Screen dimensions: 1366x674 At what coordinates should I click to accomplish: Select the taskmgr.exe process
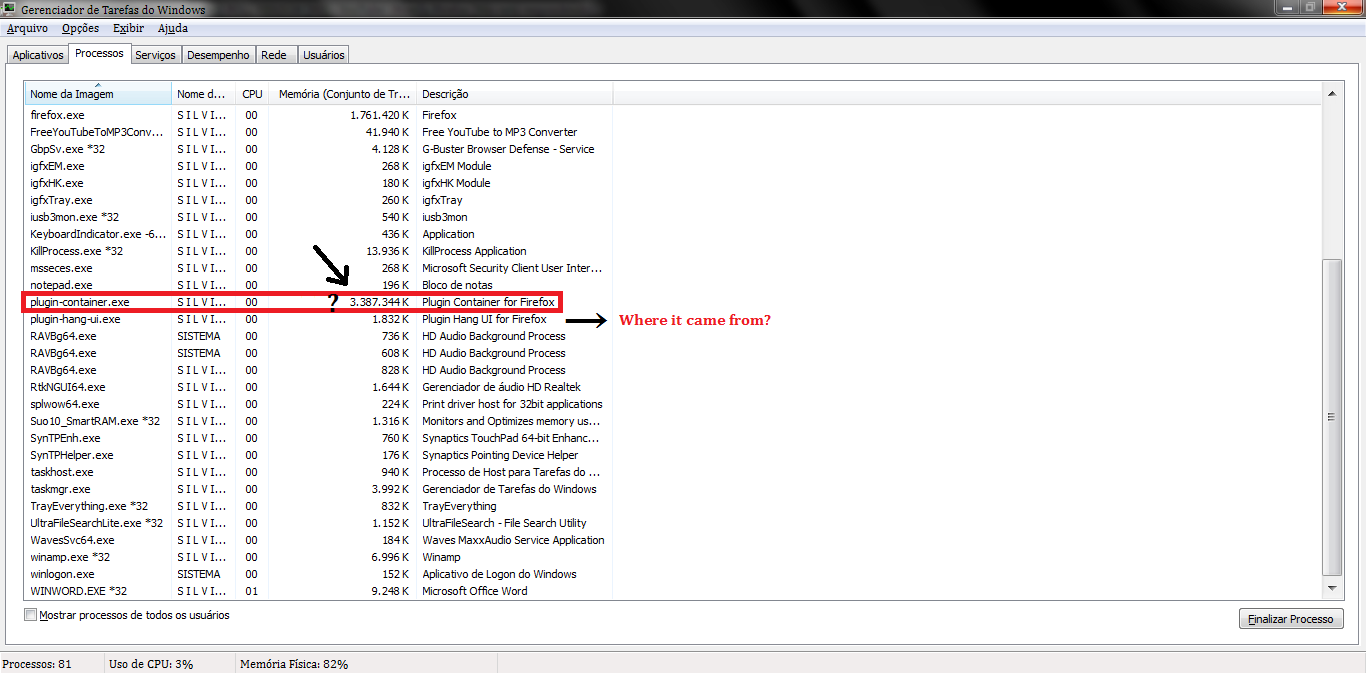(319, 489)
